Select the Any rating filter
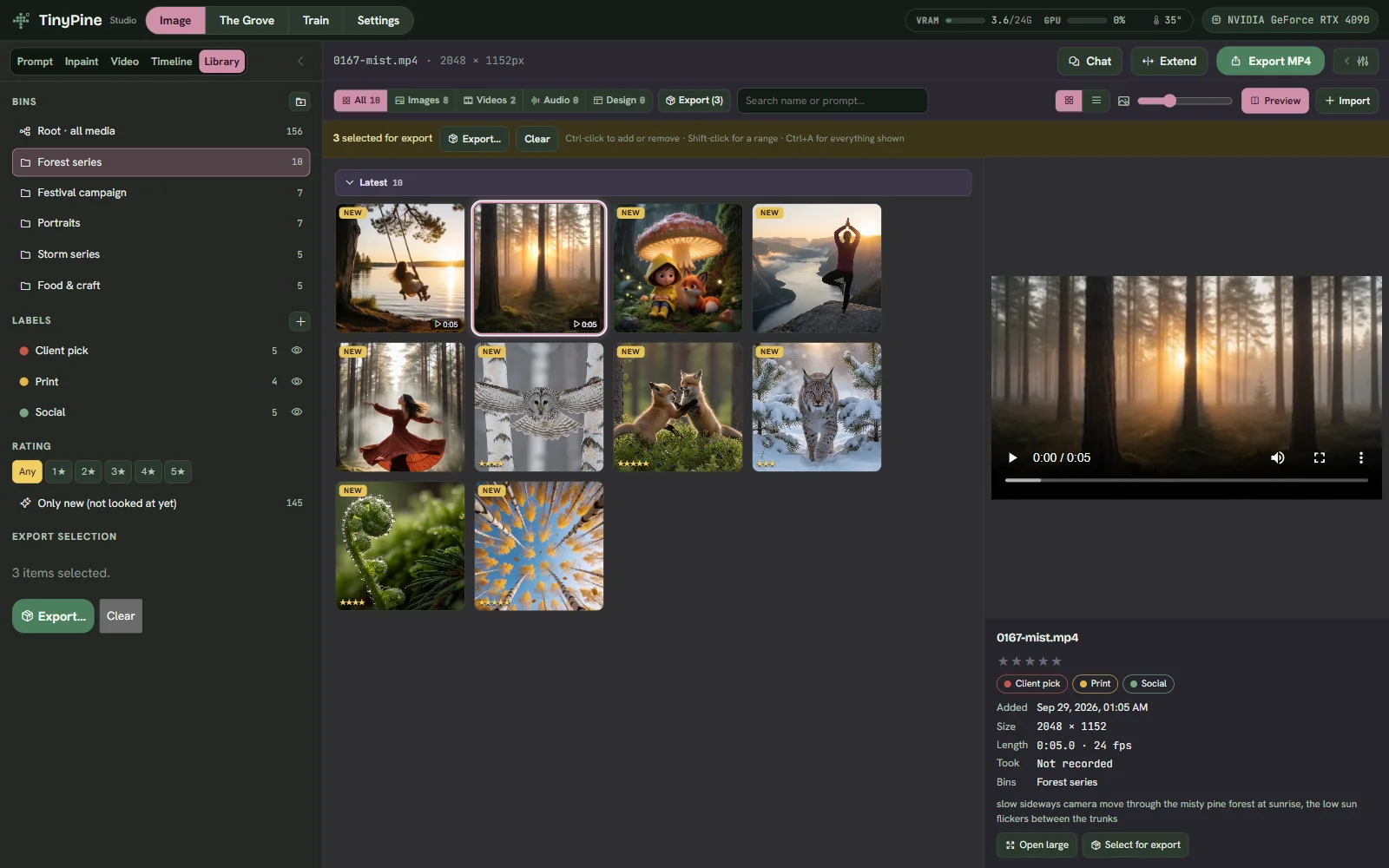Viewport: 1389px width, 868px height. tap(28, 471)
